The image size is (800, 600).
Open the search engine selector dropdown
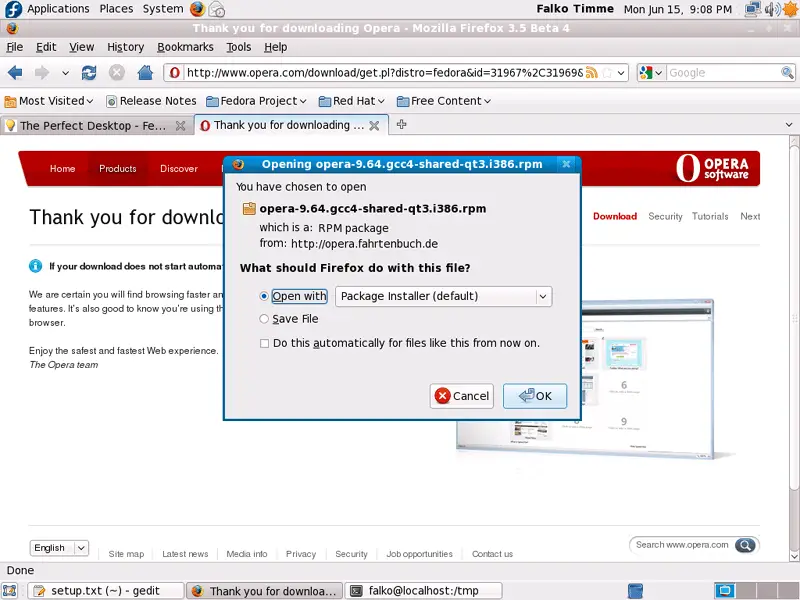click(651, 72)
